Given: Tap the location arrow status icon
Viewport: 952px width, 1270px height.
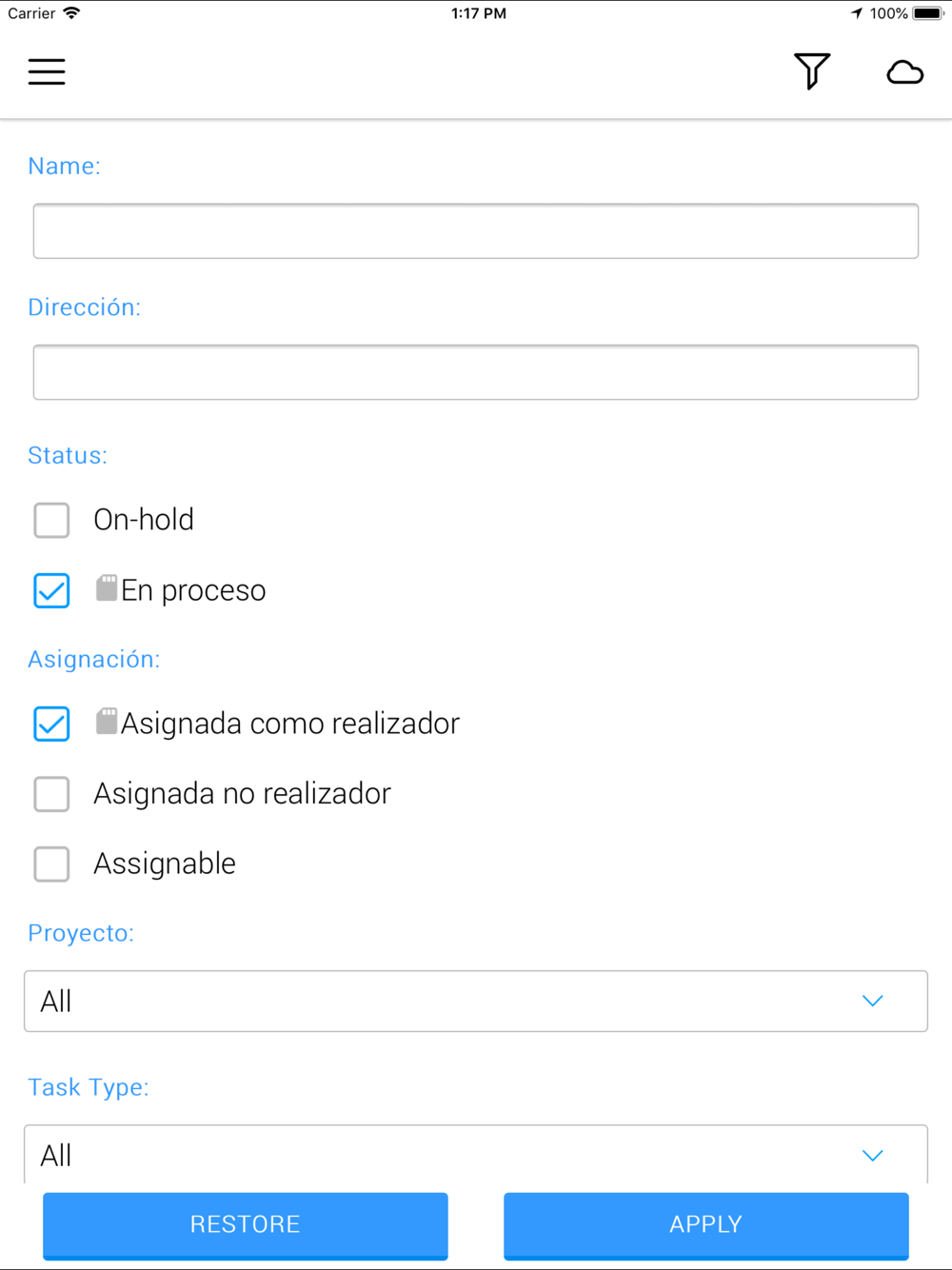Looking at the screenshot, I should (x=857, y=13).
